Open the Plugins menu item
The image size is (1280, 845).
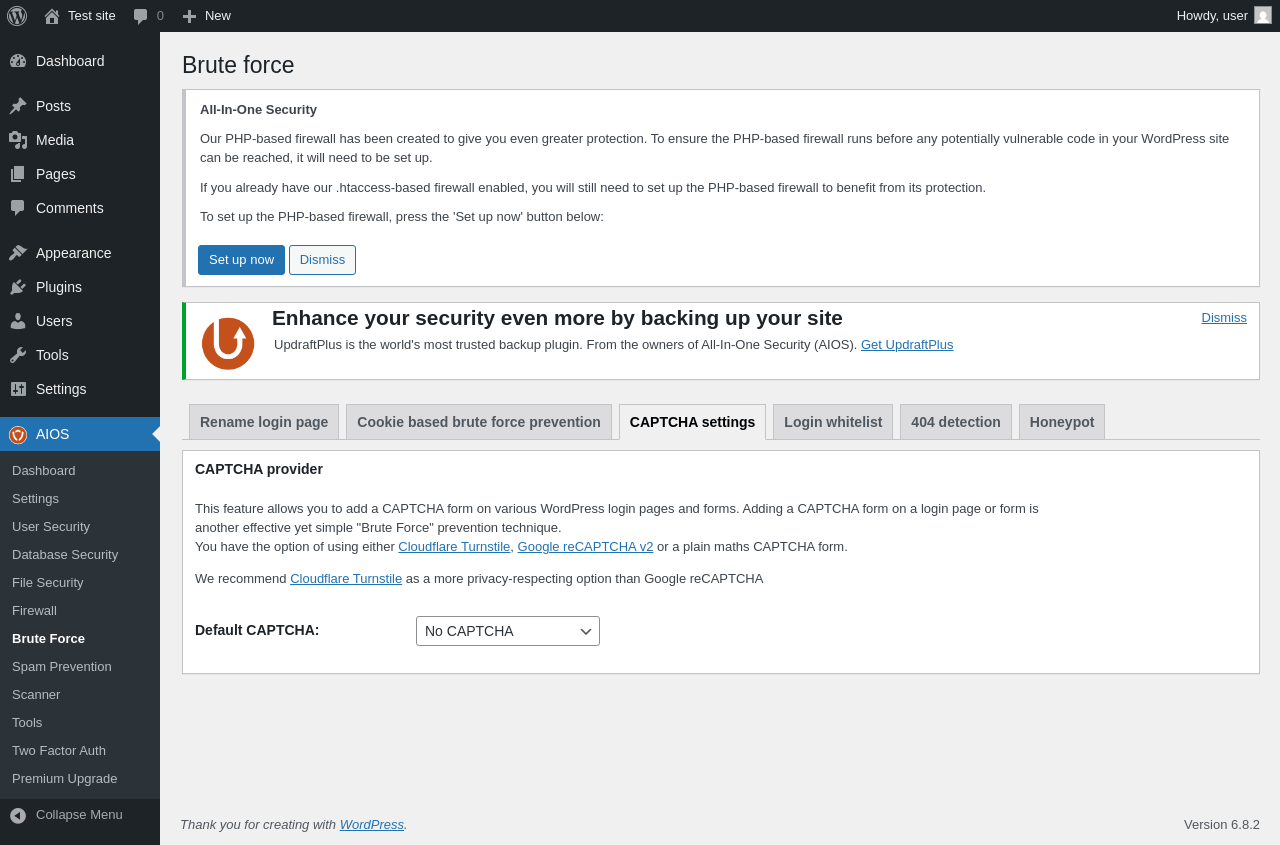tap(80, 287)
